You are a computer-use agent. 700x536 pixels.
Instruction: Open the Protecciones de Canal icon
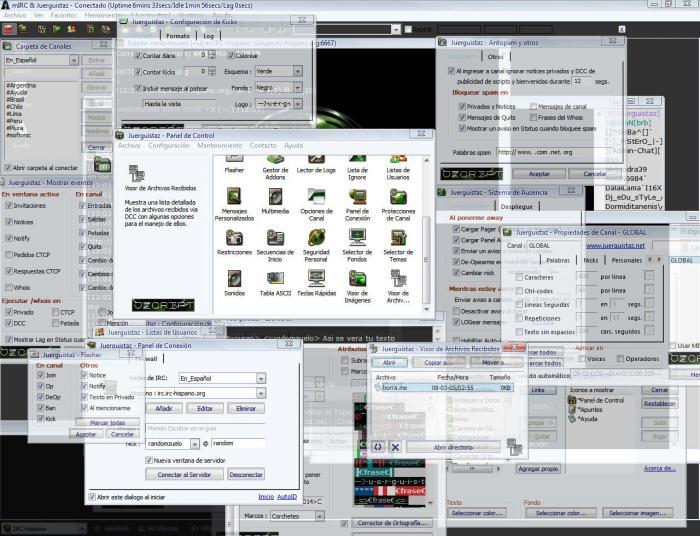point(398,204)
